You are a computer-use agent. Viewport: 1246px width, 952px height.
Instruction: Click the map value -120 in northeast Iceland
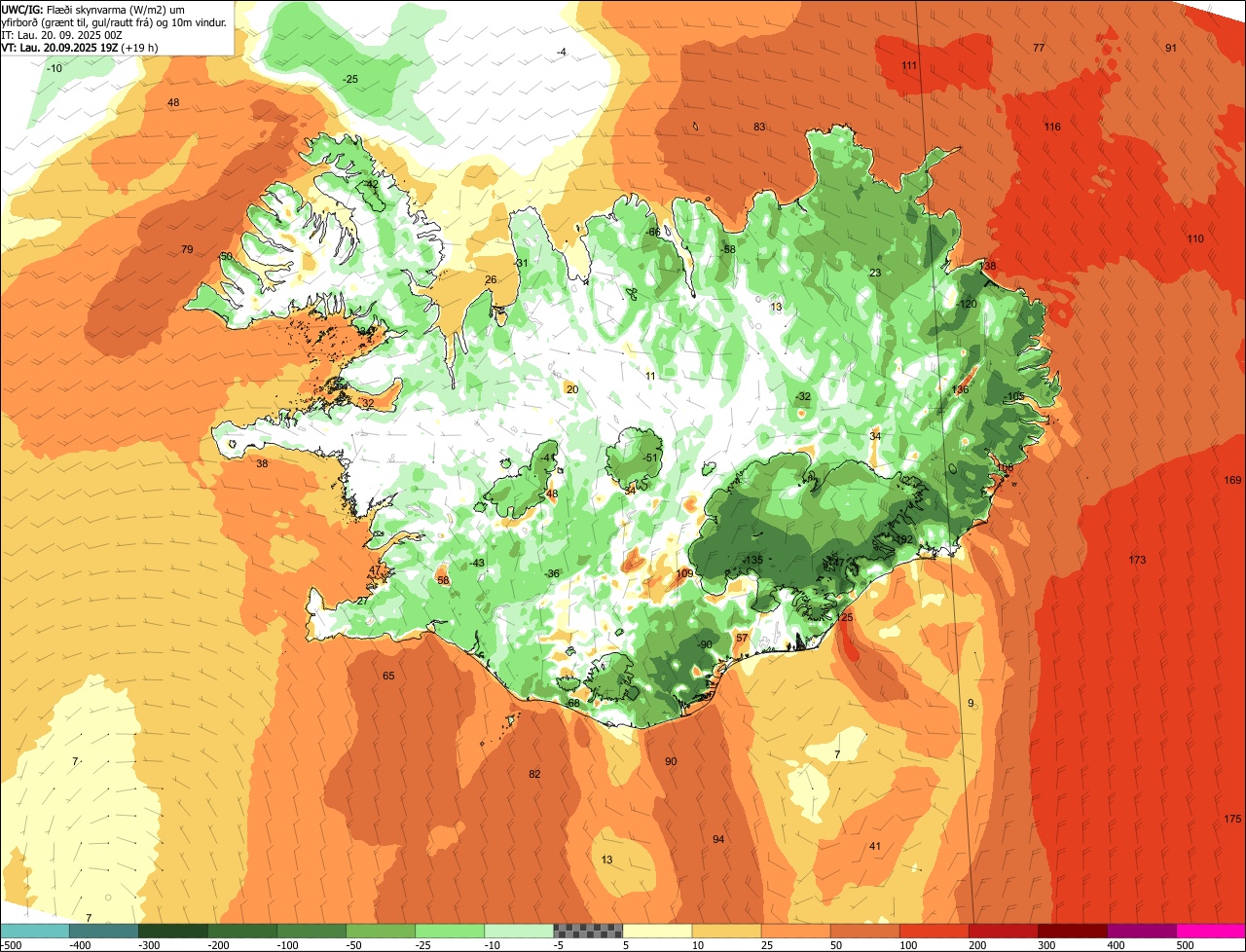tap(965, 305)
